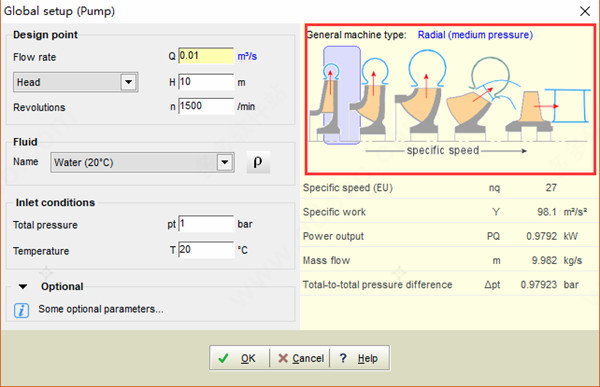Click Radial (medium pressure) machine type text
Screen dimensions: 600x387
[x=475, y=35]
